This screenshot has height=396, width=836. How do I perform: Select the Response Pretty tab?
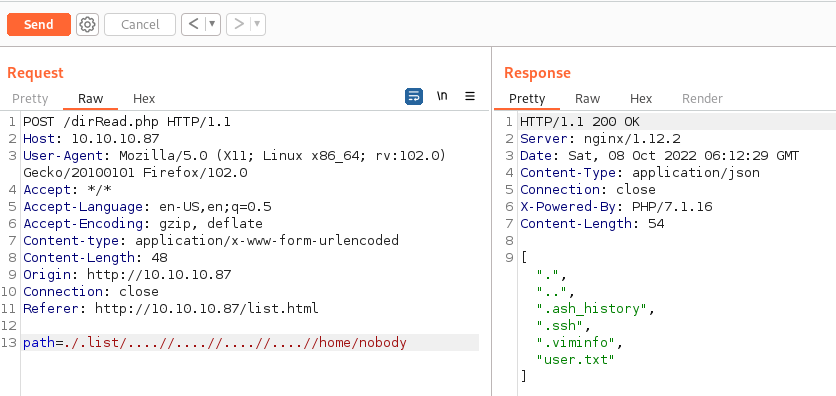527,99
